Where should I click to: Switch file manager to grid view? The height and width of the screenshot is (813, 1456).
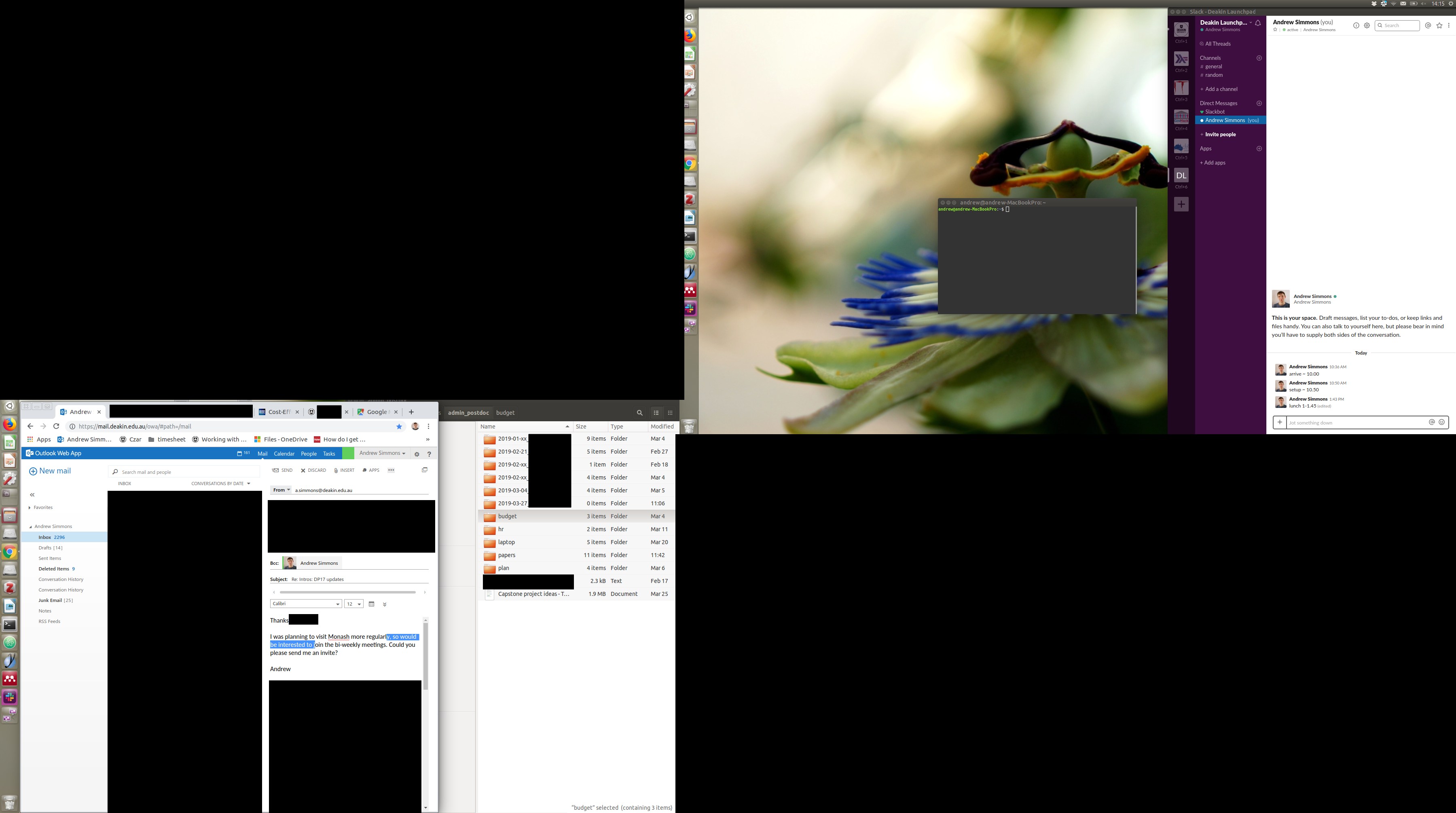670,413
